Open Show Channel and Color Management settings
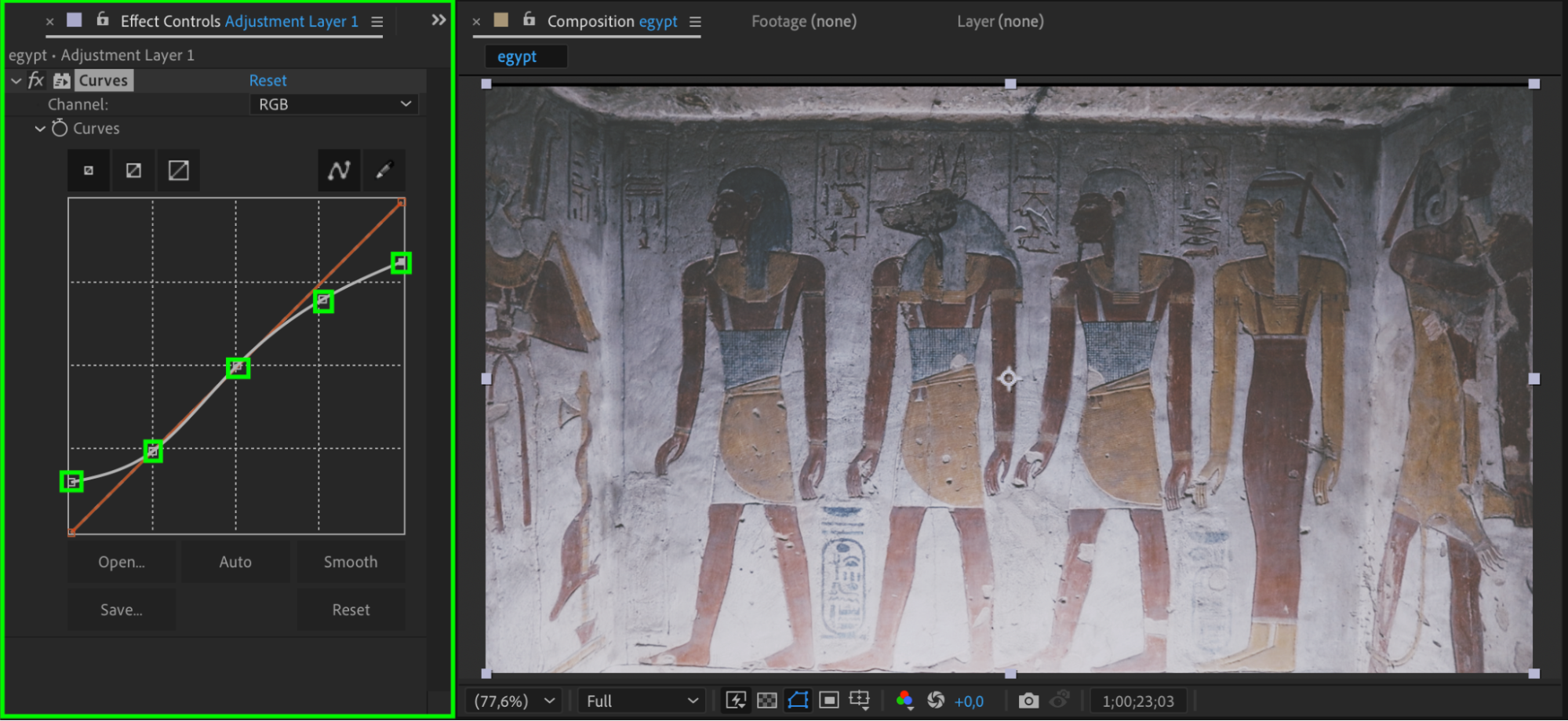 pos(904,701)
